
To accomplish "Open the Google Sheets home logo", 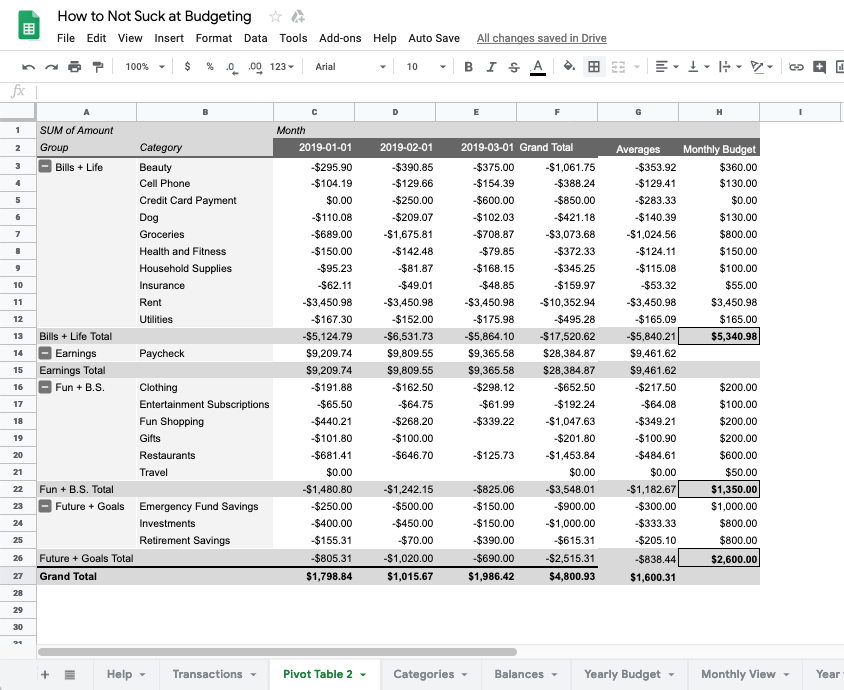I will pos(29,25).
